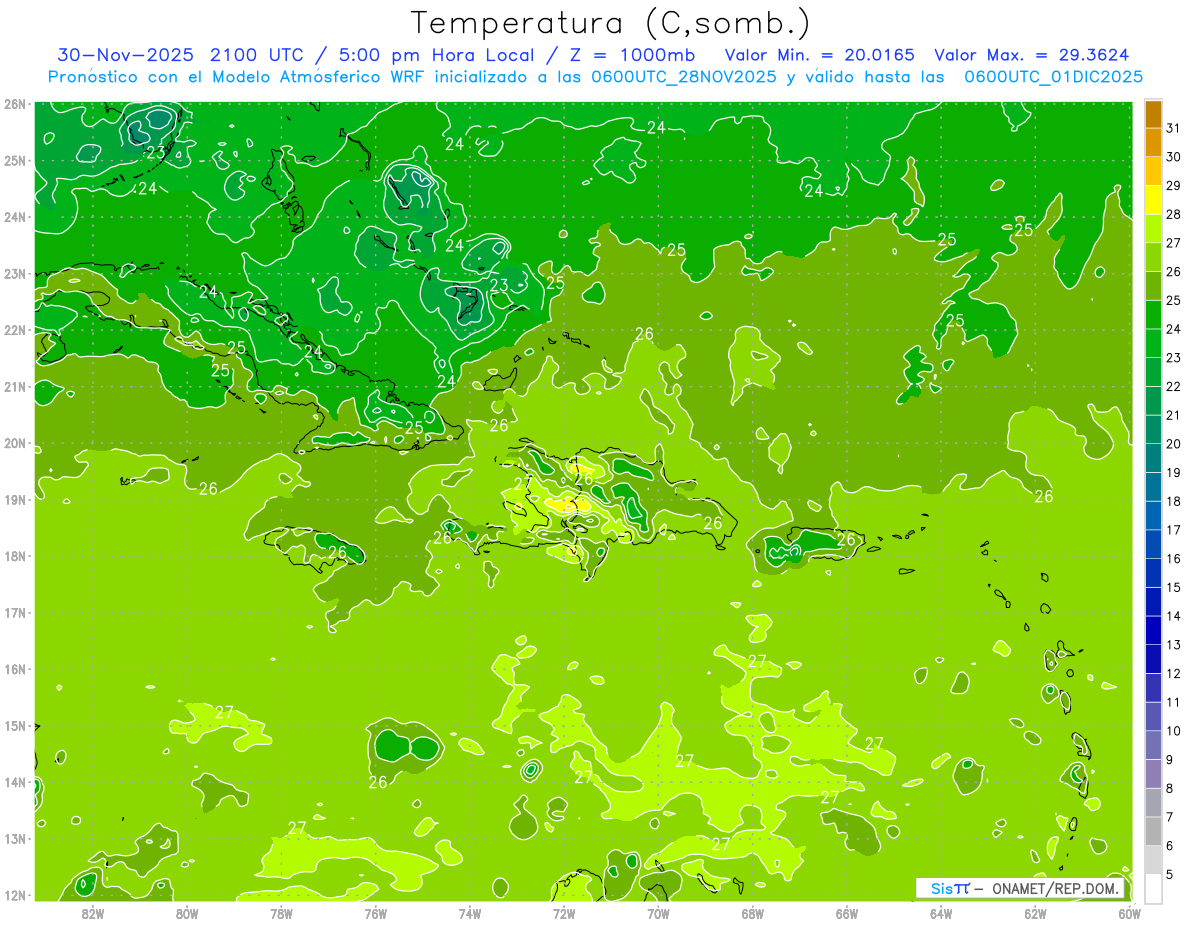The width and height of the screenshot is (1200, 927).
Task: Click the longitude axis label "80W"
Action: [187, 913]
